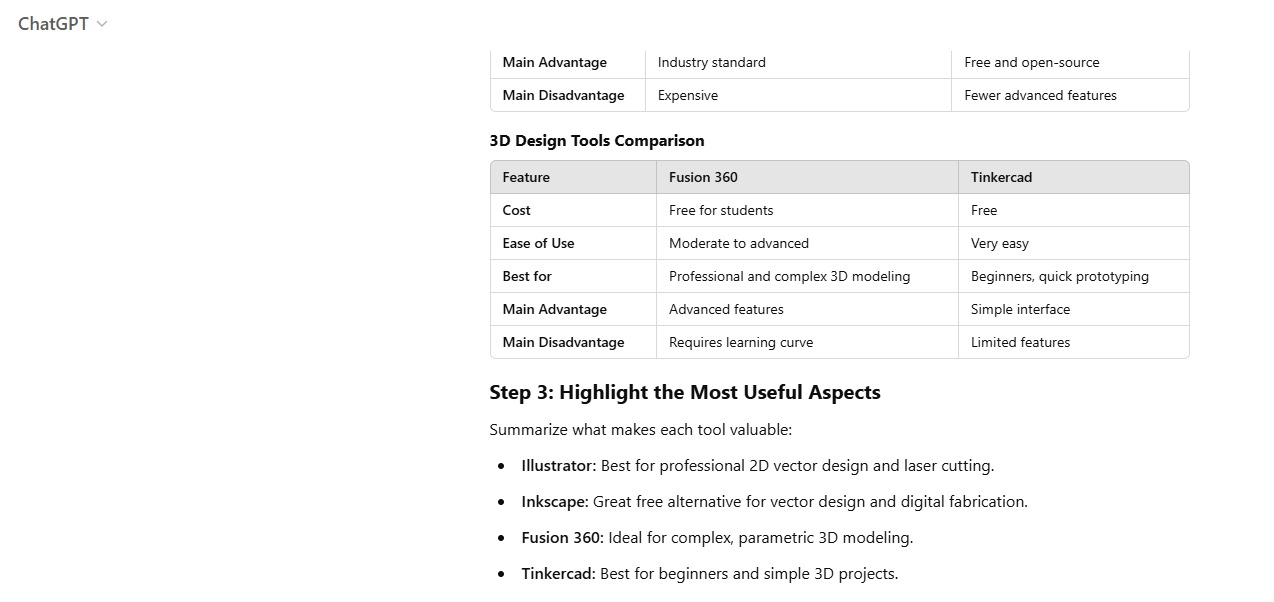Click the "Ease of Use" row label
Image resolution: width=1274 pixels, height=602 pixels.
(x=538, y=243)
